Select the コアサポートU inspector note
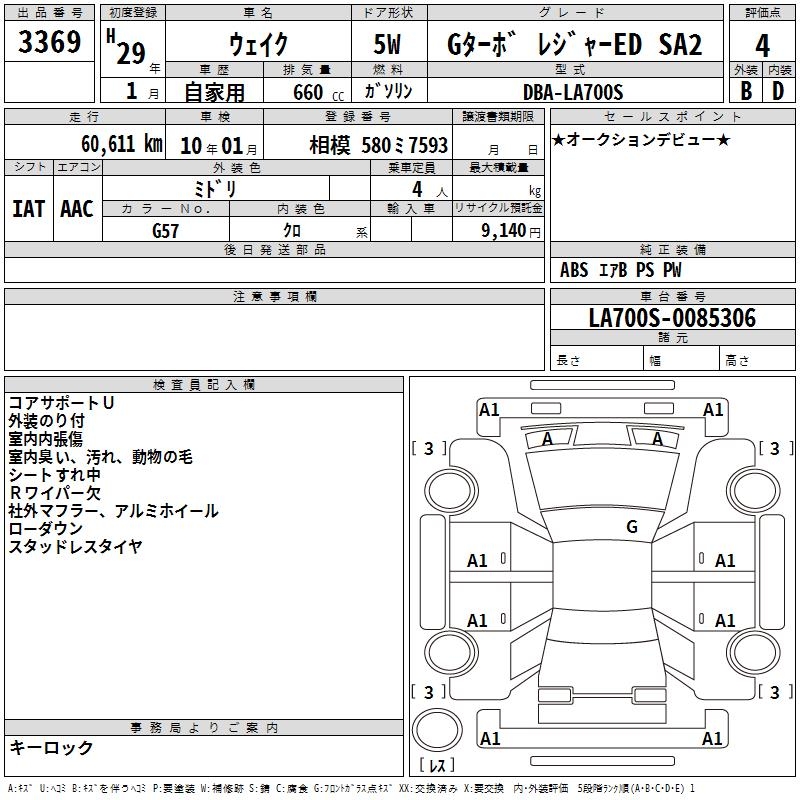 pyautogui.click(x=61, y=402)
